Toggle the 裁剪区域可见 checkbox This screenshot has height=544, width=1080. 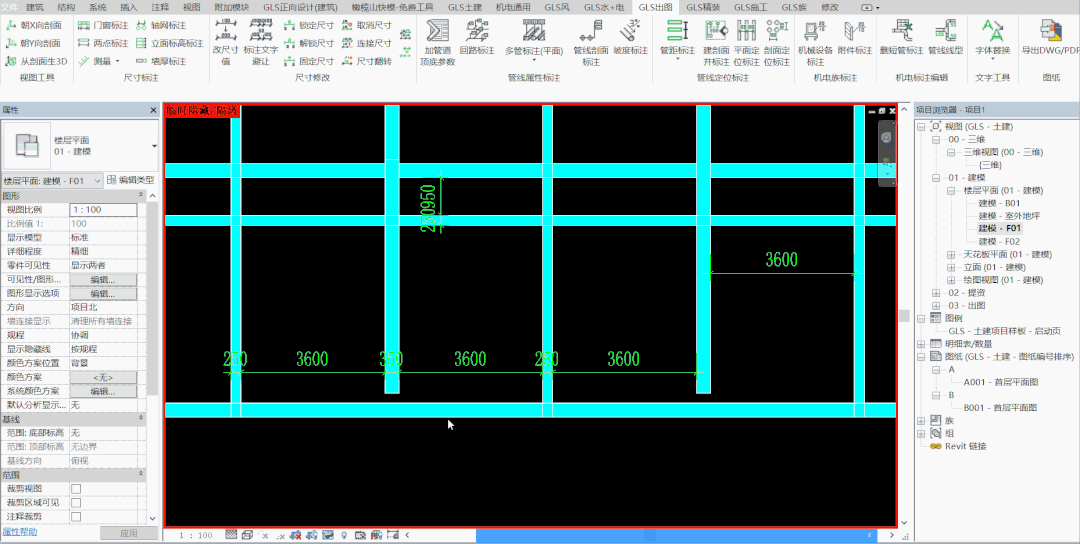click(x=76, y=502)
